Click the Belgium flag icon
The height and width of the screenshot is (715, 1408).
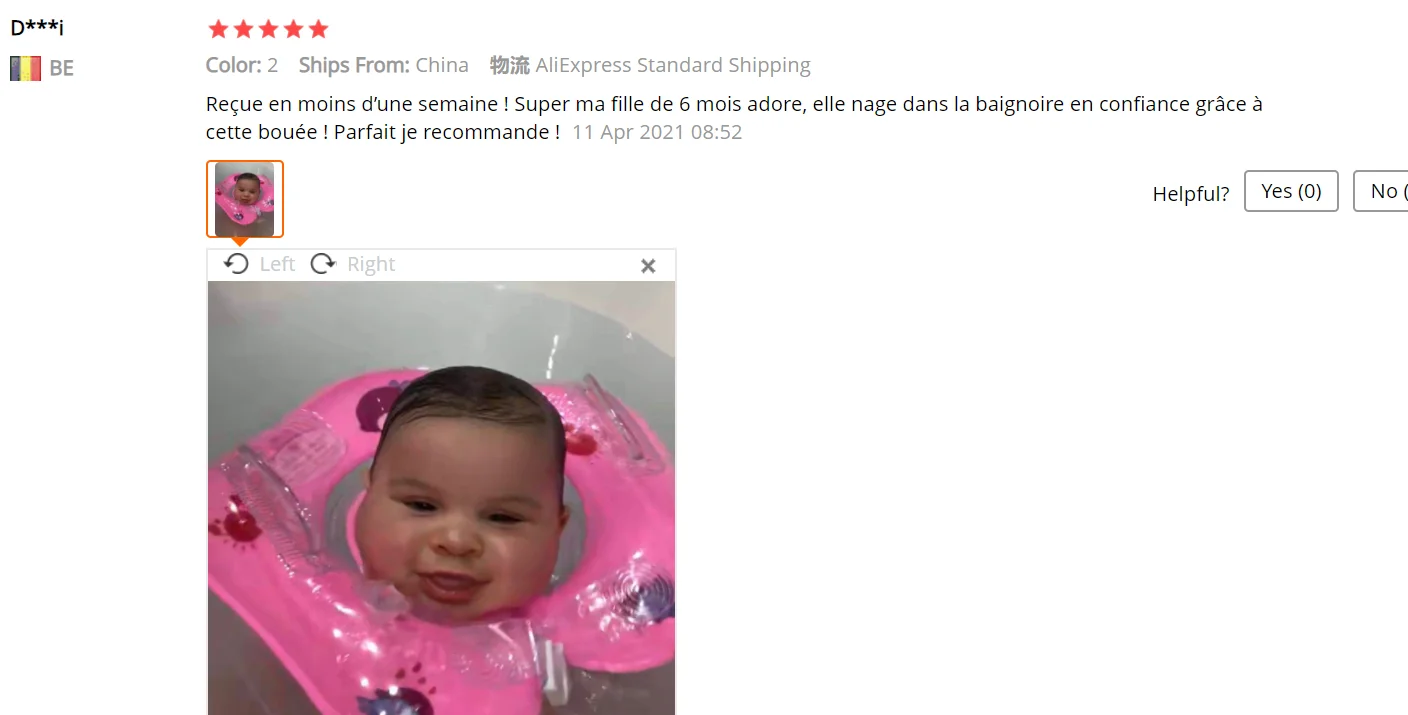pyautogui.click(x=25, y=68)
